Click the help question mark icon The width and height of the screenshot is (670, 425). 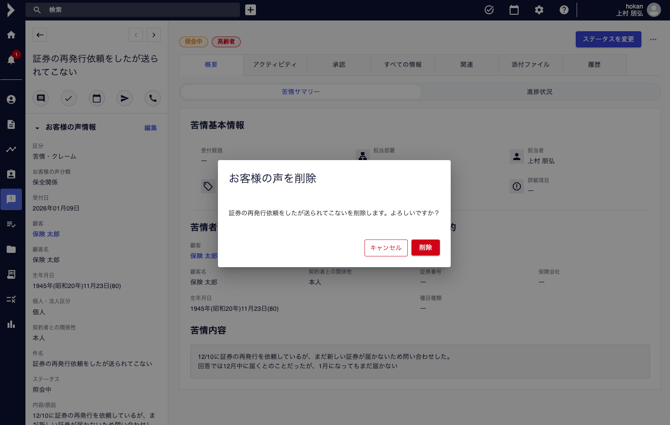point(564,10)
